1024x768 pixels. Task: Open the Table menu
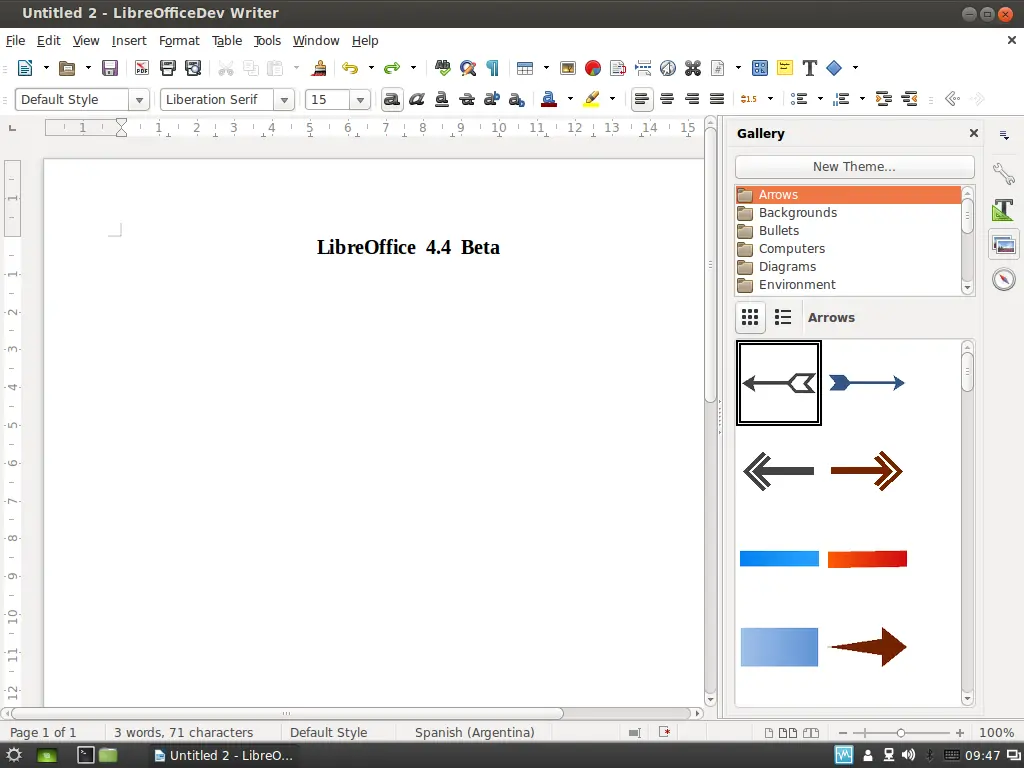click(227, 40)
